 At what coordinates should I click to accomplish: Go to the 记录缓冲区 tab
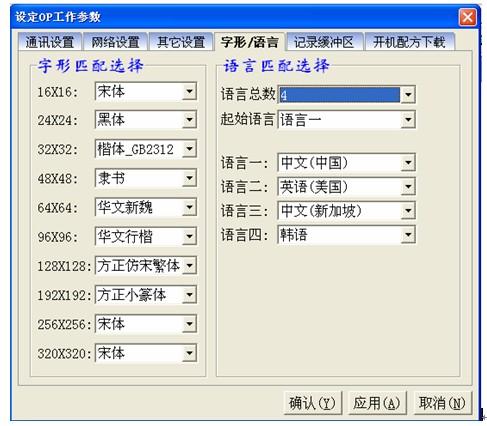323,42
